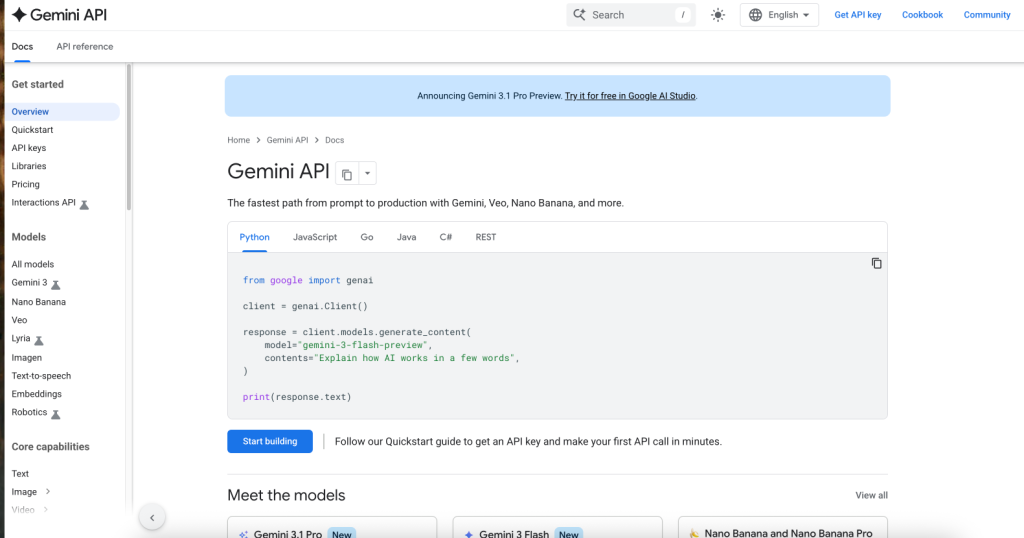Toggle the light/dark theme icon
The width and height of the screenshot is (1024, 538).
(x=717, y=15)
